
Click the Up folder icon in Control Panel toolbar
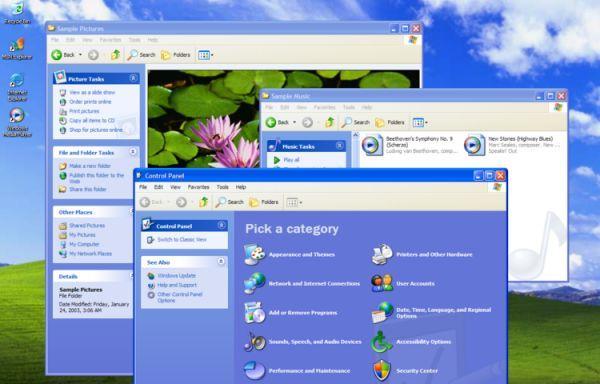tap(204, 202)
